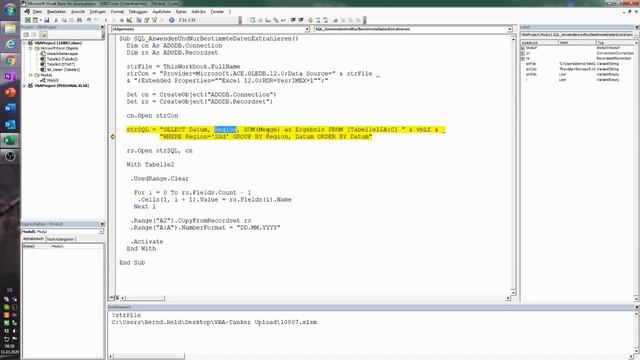Select Modul1 in project tree
Viewport: 640px width, 360px height.
53,80
